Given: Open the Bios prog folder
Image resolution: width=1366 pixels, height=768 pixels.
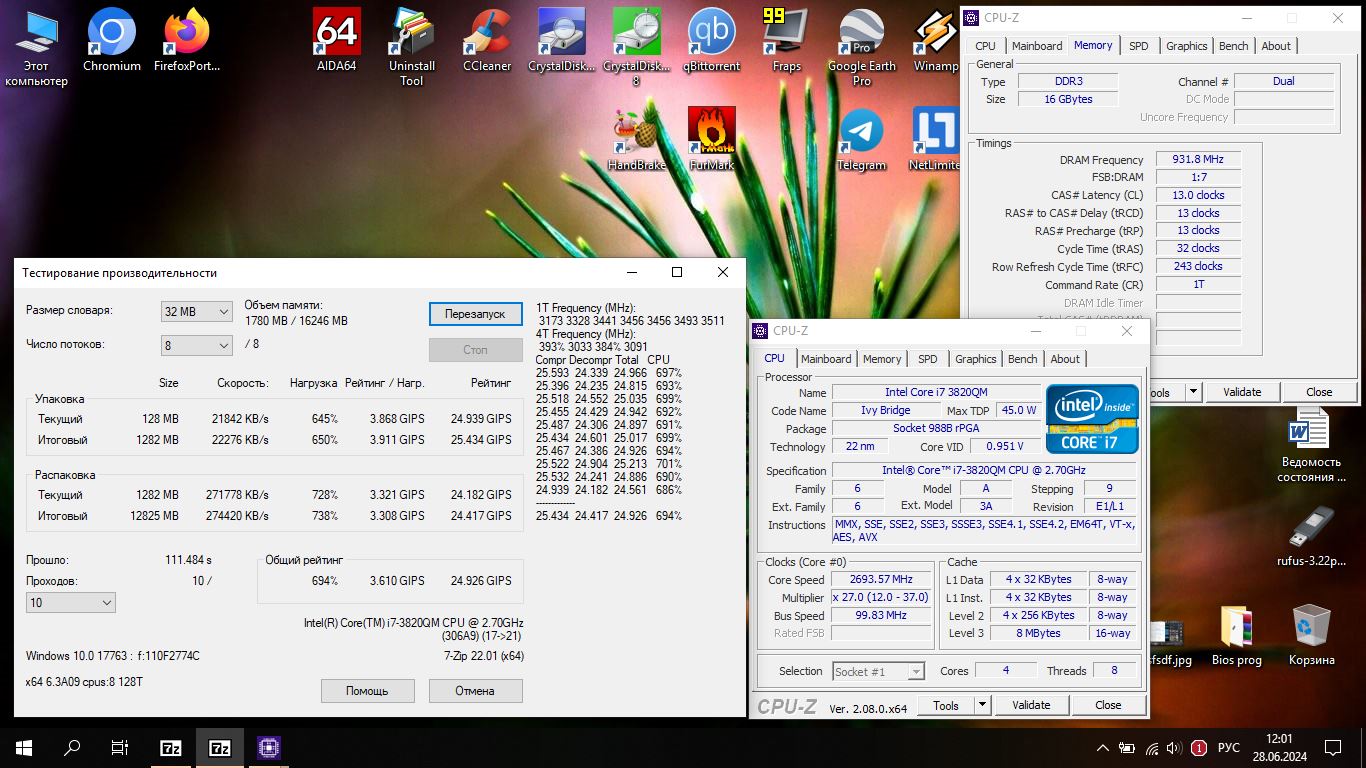Looking at the screenshot, I should point(1236,636).
